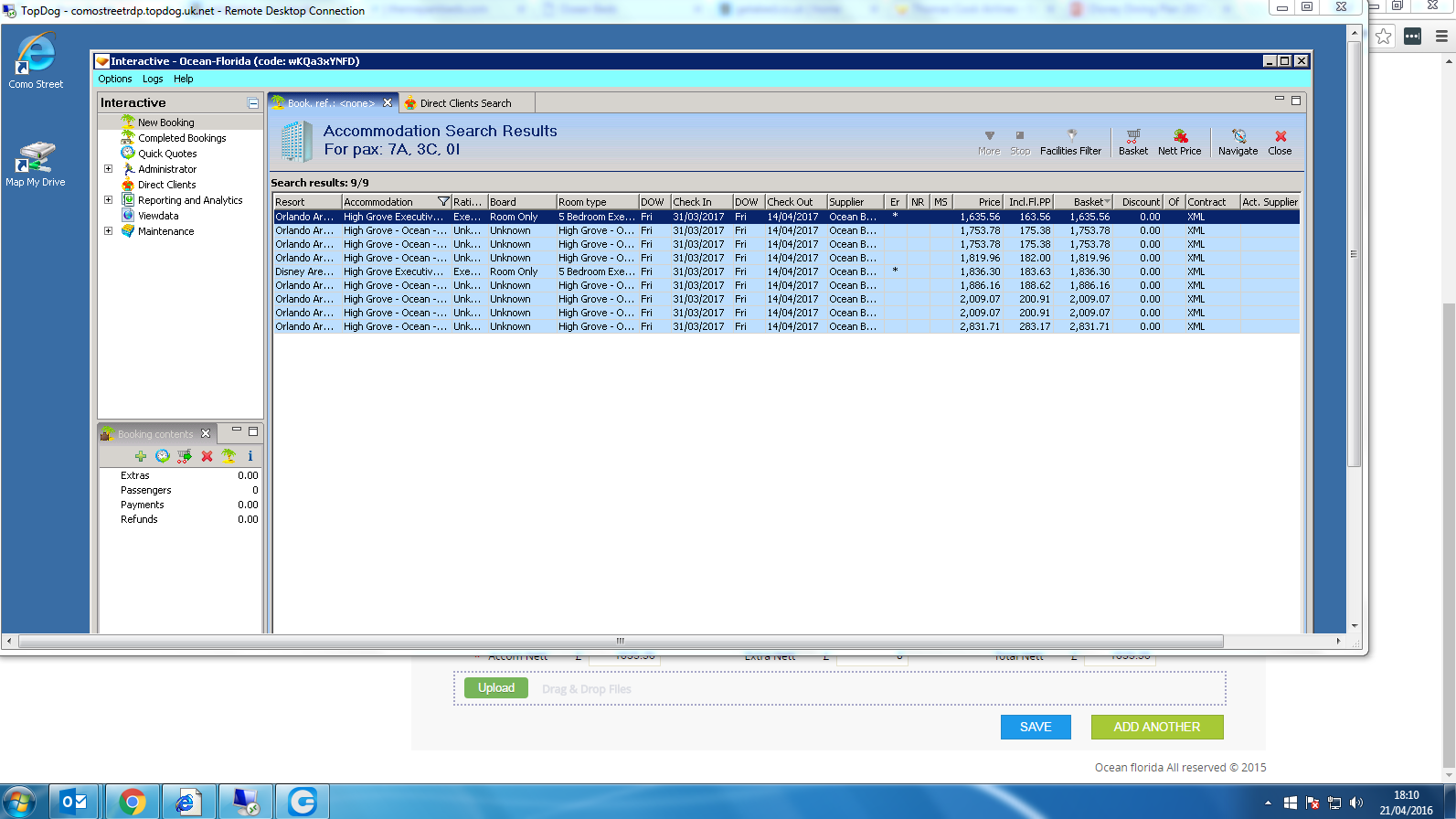
Task: Click the More arrow in the results toolbar
Action: [989, 142]
